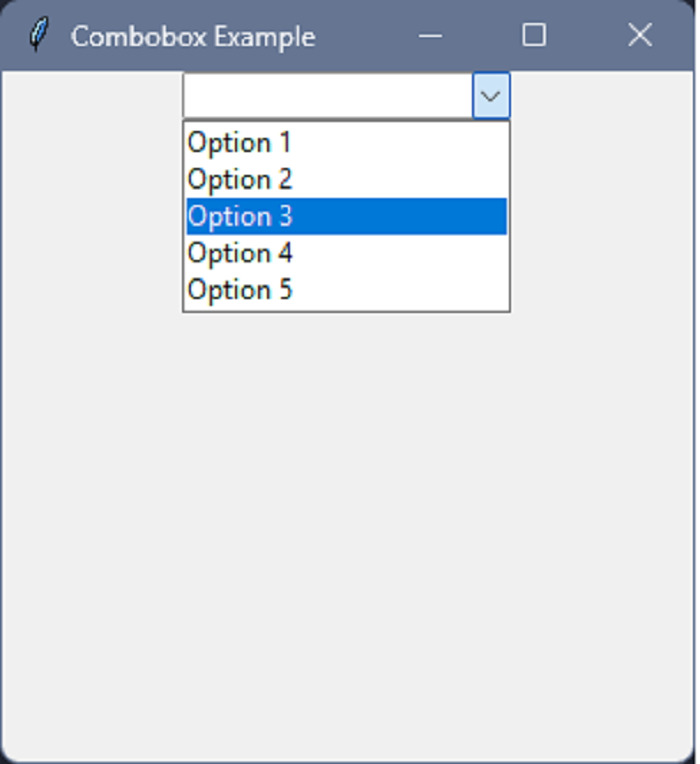Focus the combobox entry box

pyautogui.click(x=327, y=96)
